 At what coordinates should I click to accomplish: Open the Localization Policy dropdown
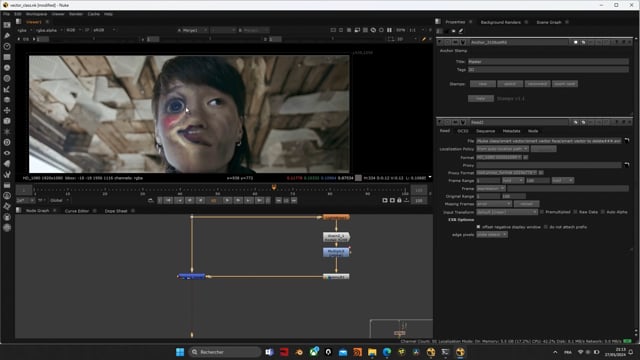tap(502, 149)
